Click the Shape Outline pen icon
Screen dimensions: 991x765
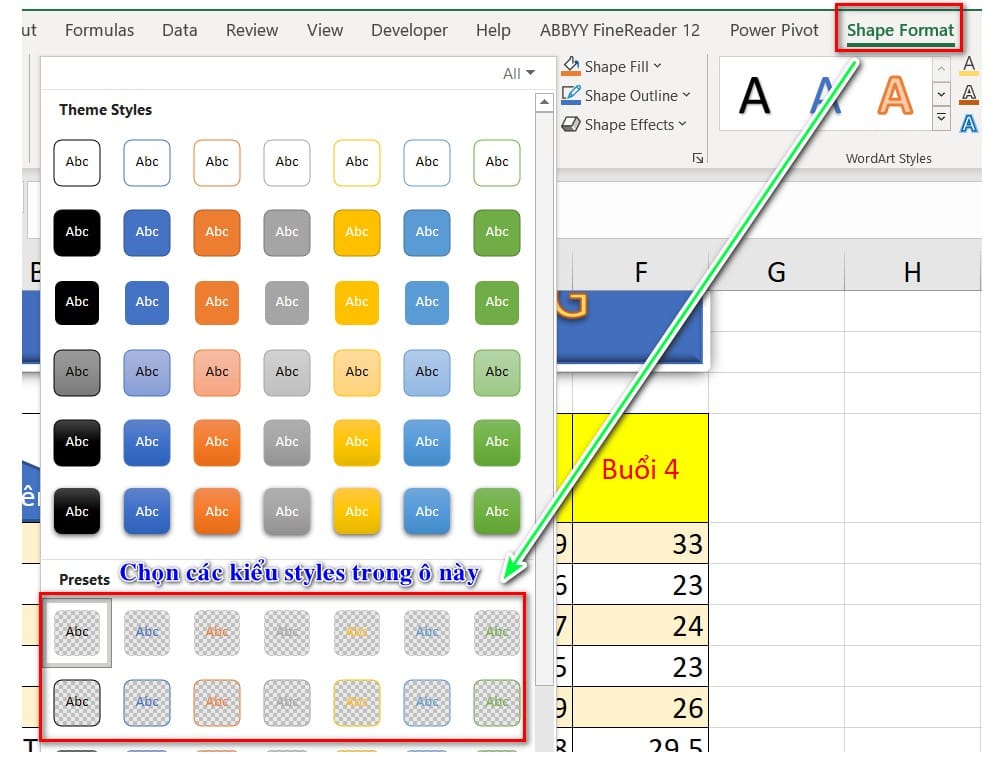(x=571, y=95)
